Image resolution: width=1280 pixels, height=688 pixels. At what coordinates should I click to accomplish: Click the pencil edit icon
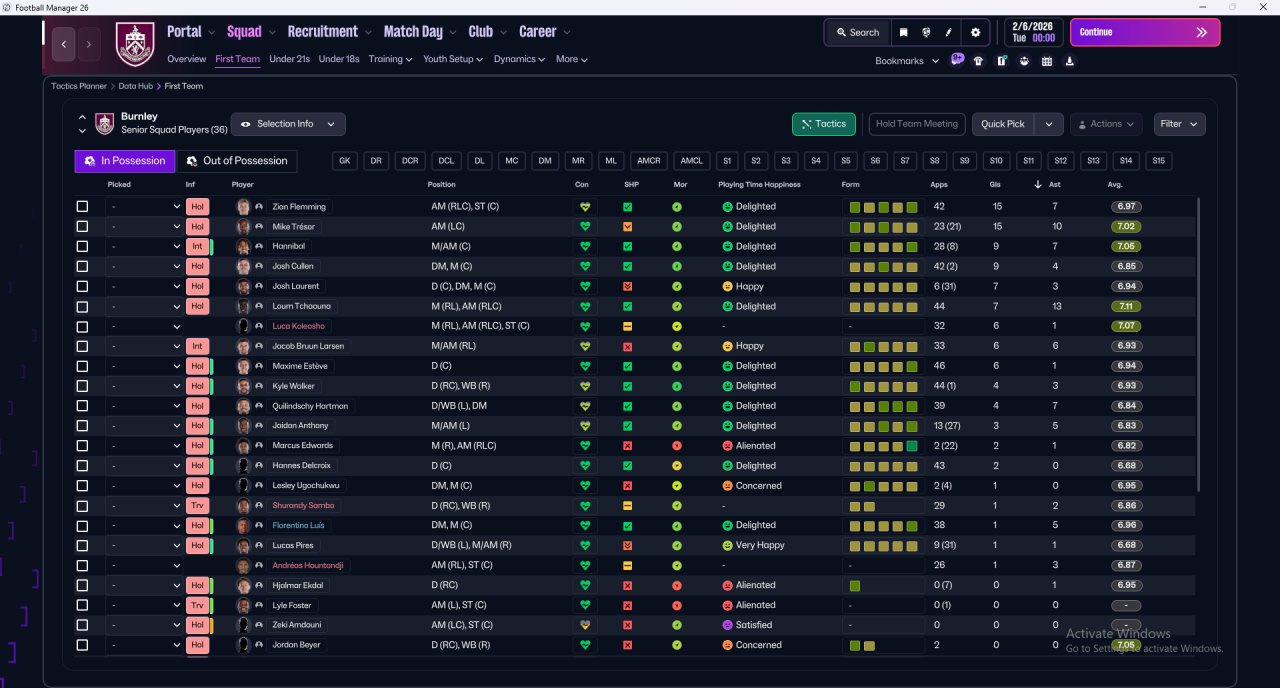click(949, 32)
